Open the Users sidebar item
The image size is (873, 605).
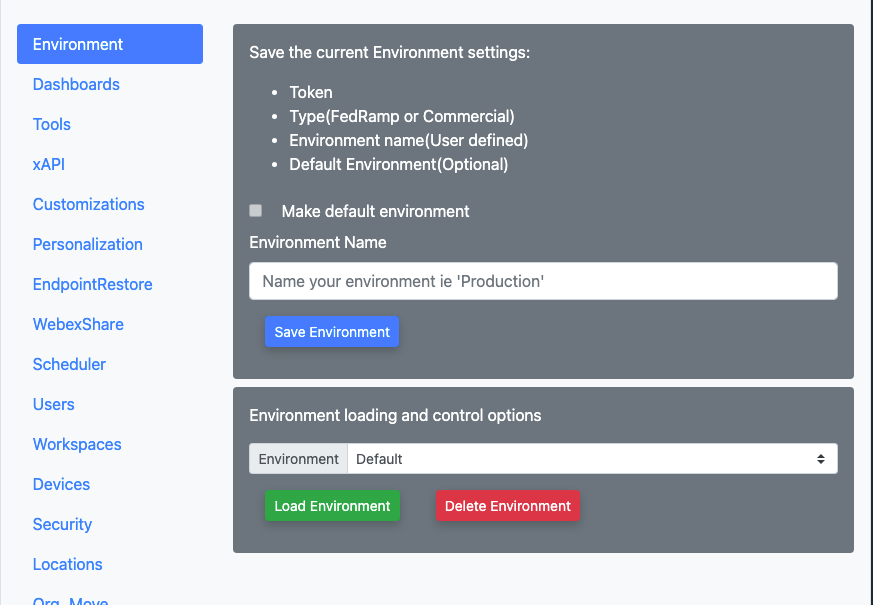point(54,404)
